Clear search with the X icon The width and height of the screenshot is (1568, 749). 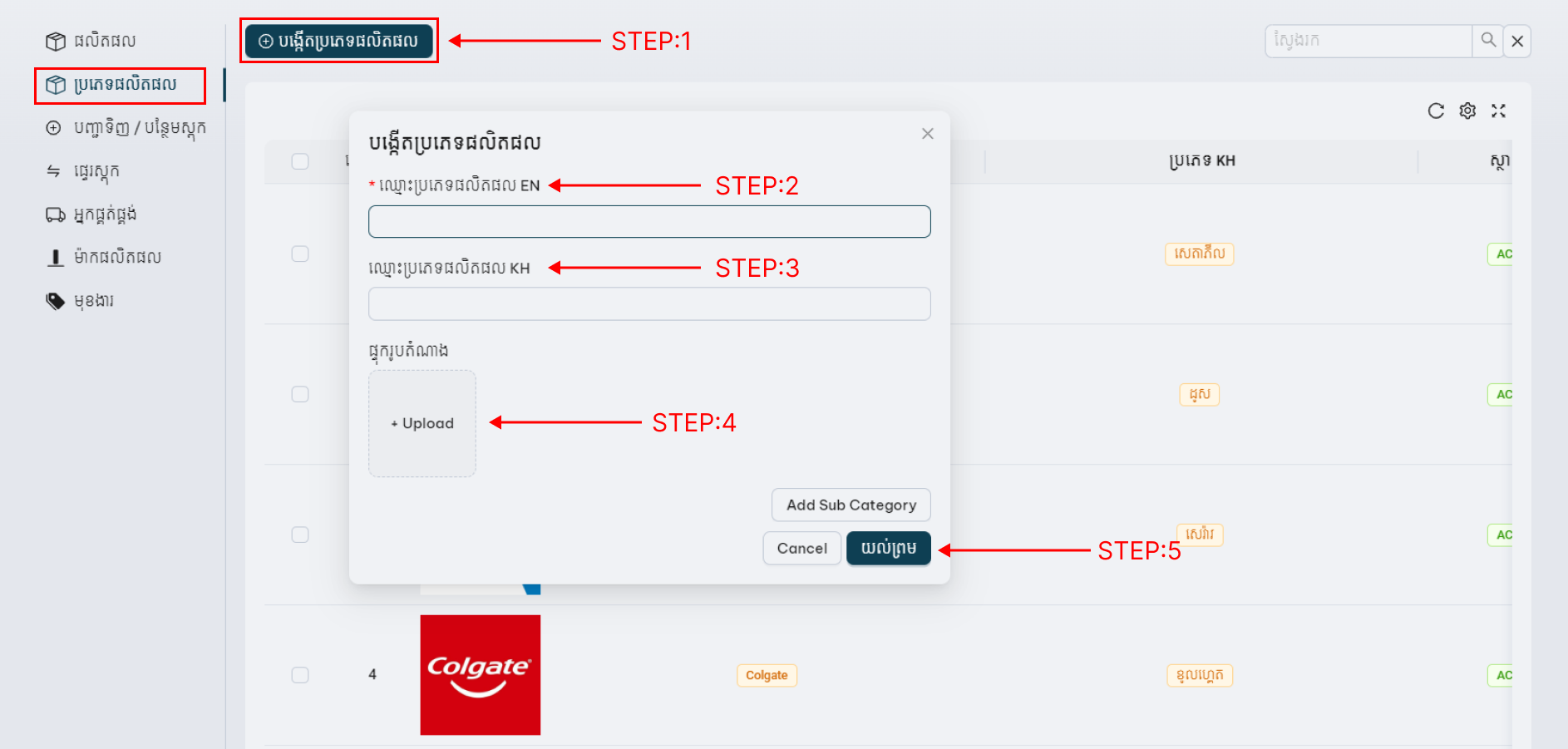[1517, 42]
